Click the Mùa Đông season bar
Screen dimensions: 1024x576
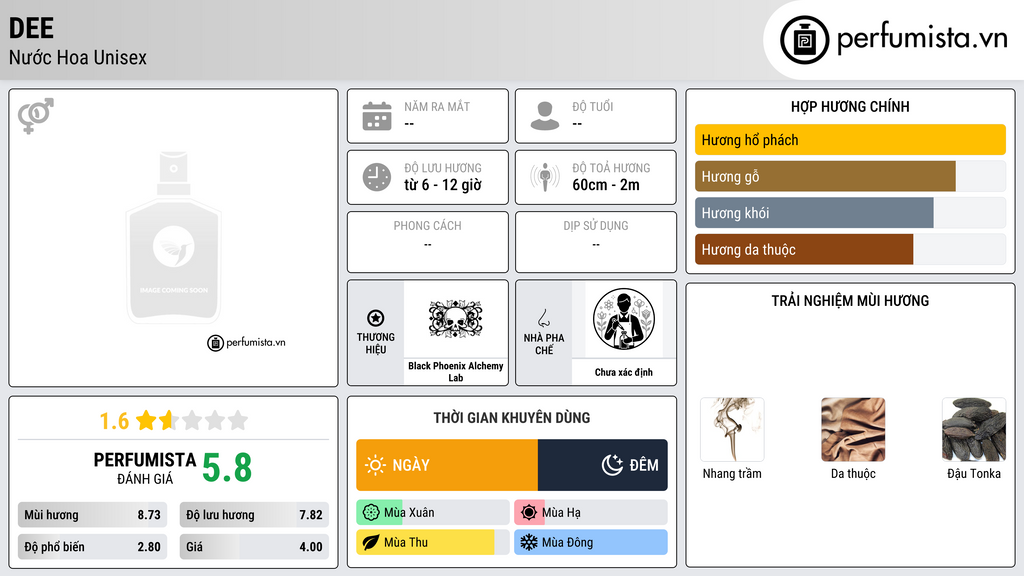(x=590, y=542)
